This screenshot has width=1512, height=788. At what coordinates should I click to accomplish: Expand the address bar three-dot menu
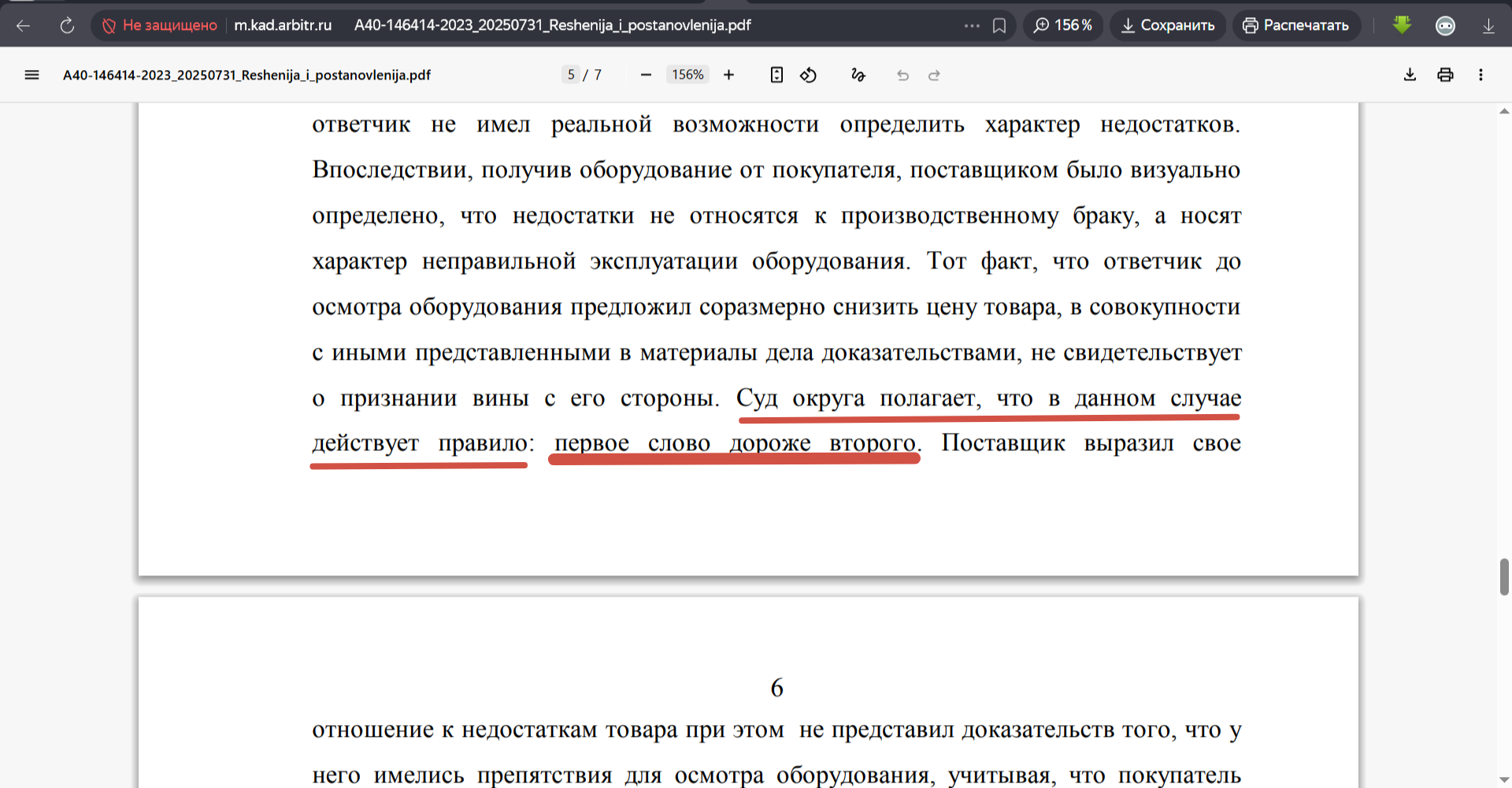click(972, 26)
